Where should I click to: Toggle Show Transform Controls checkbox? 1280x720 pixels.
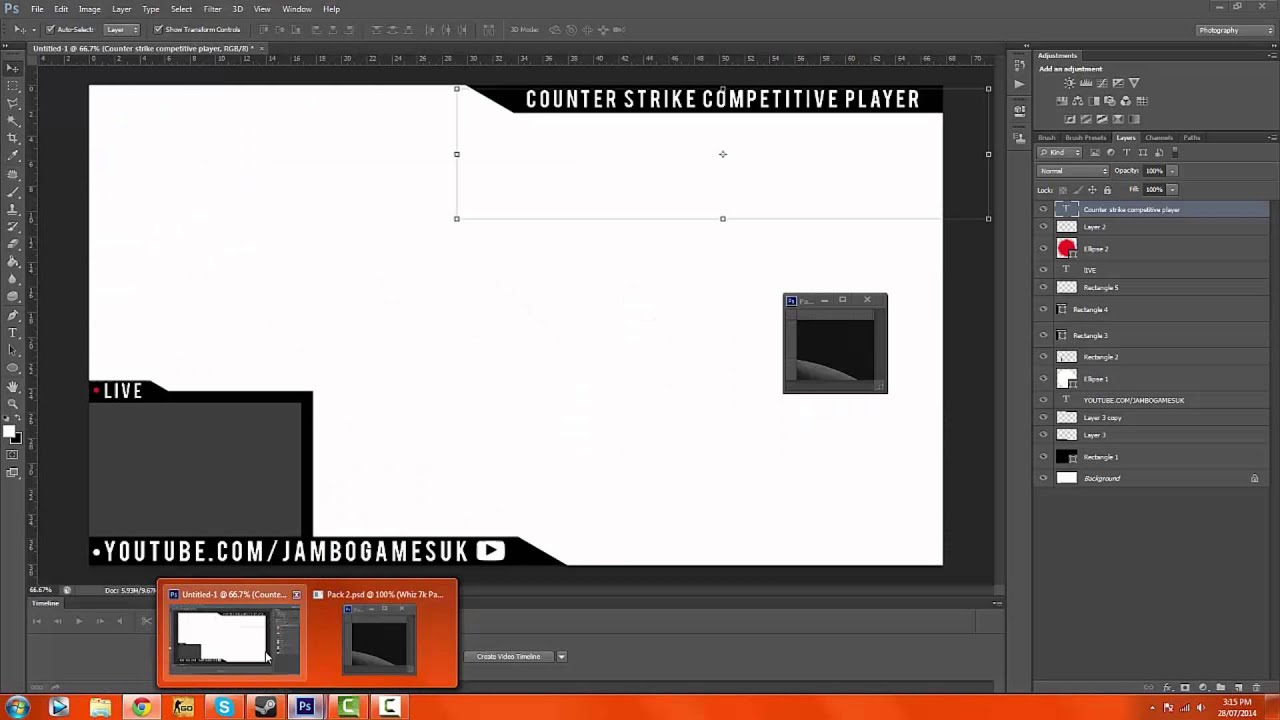[158, 30]
